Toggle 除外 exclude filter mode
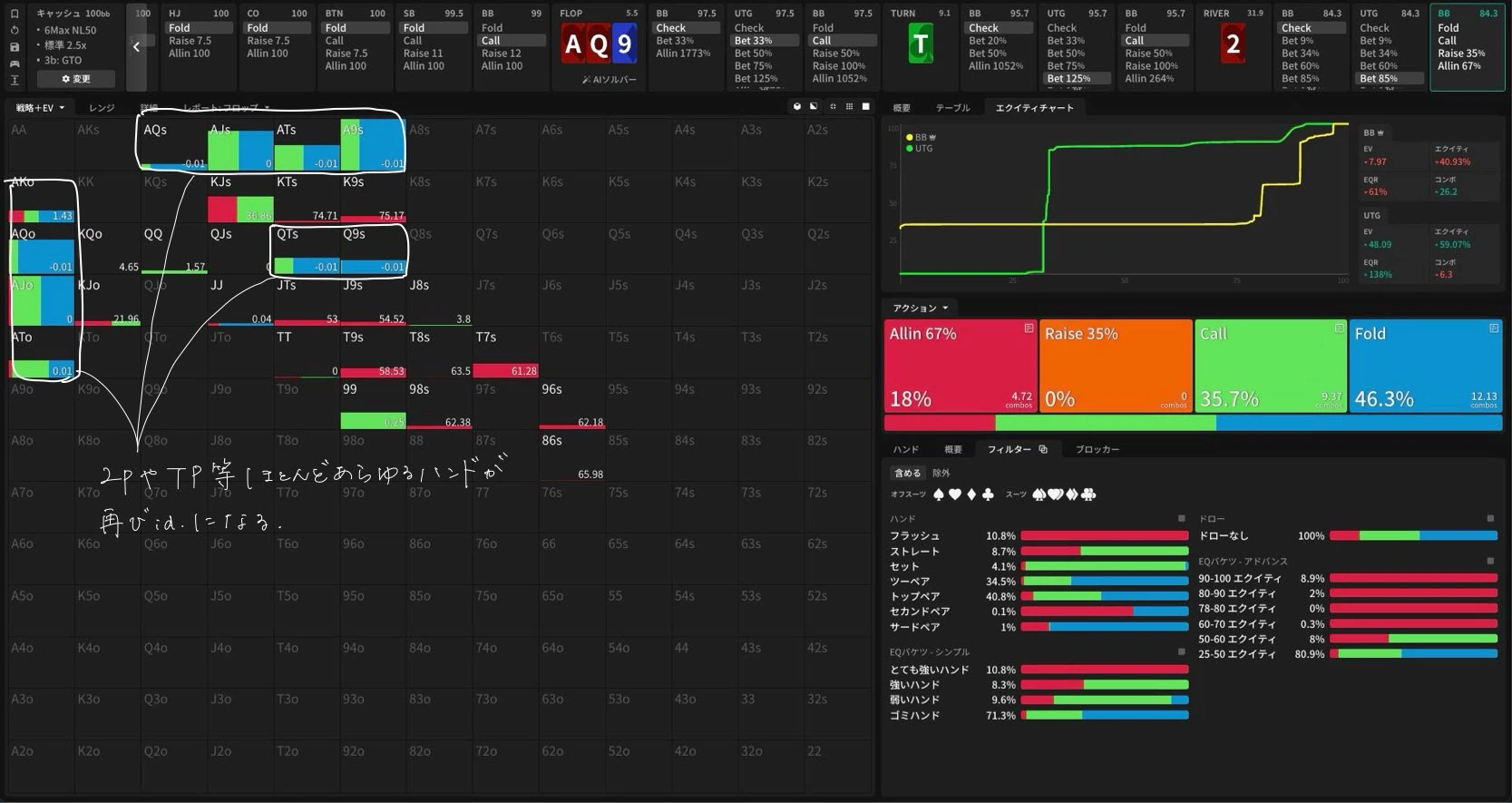The width and height of the screenshot is (1512, 803). click(x=941, y=473)
